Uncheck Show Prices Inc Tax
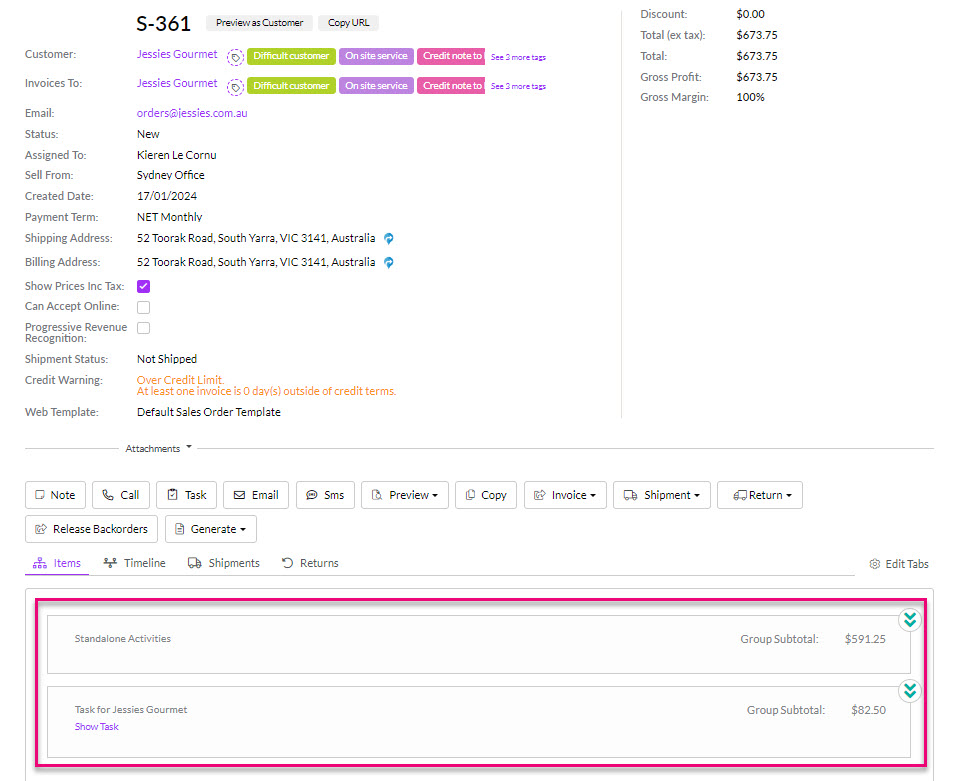The image size is (957, 781). tap(144, 287)
